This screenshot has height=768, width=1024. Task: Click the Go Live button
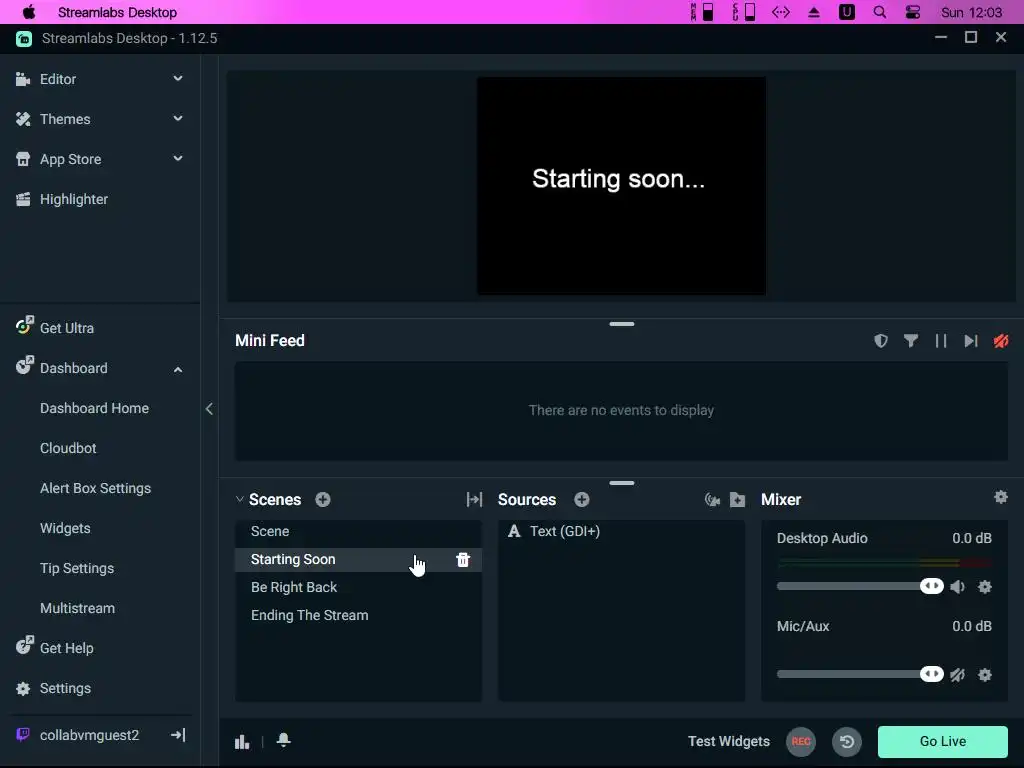[x=942, y=741]
